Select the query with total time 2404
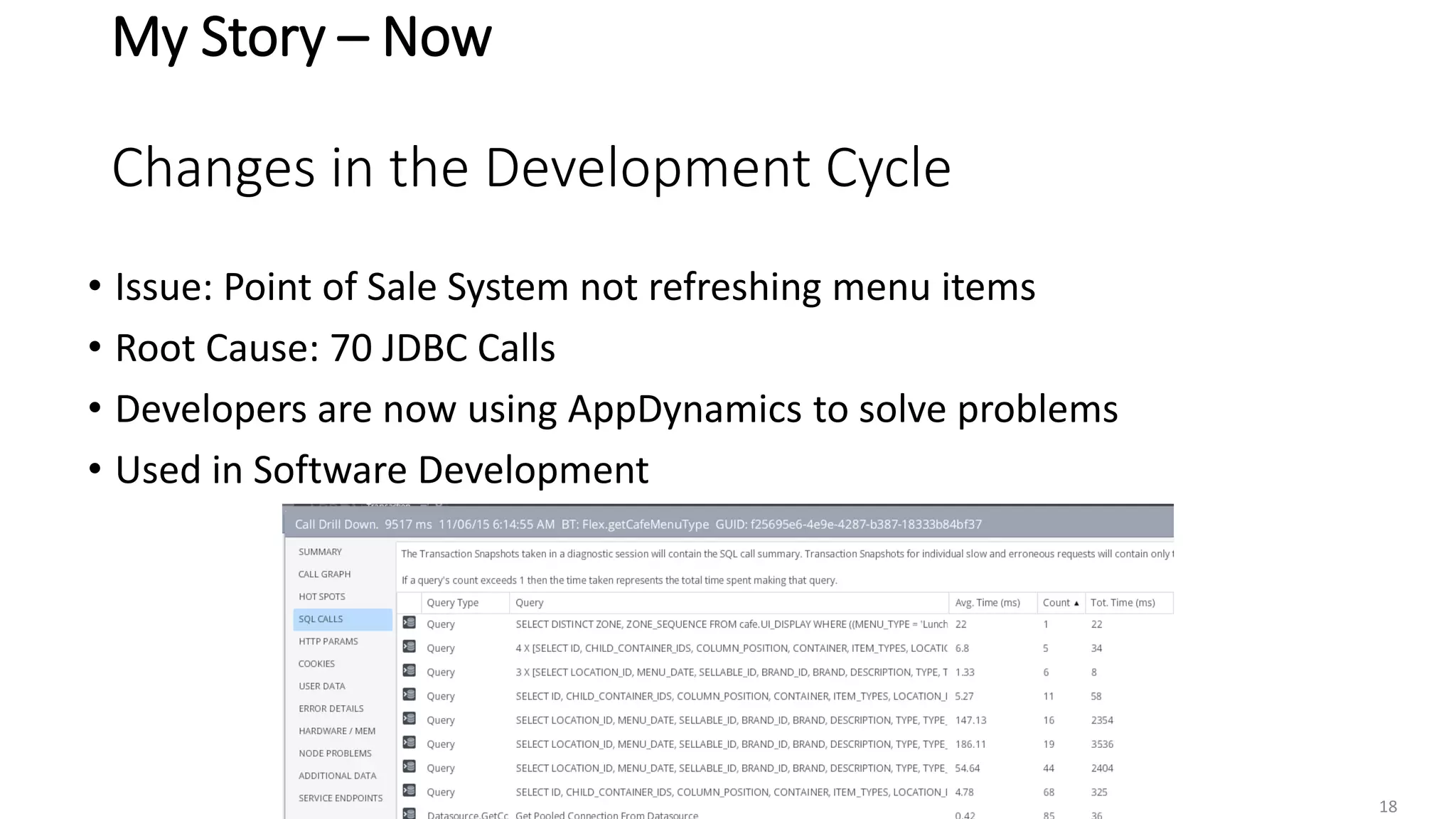 732,769
